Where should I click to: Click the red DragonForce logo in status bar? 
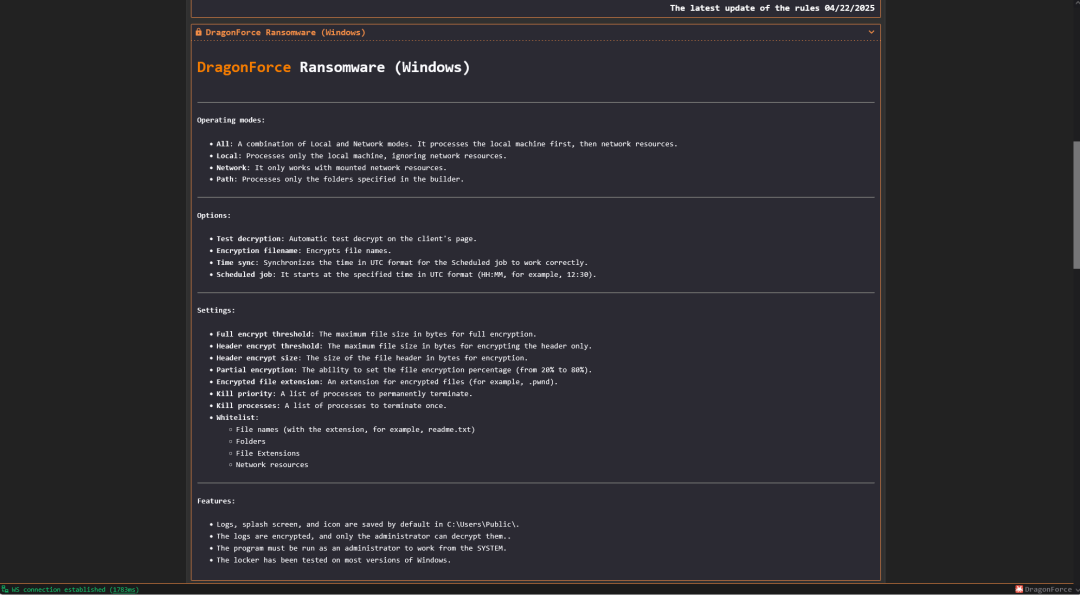click(x=1019, y=589)
